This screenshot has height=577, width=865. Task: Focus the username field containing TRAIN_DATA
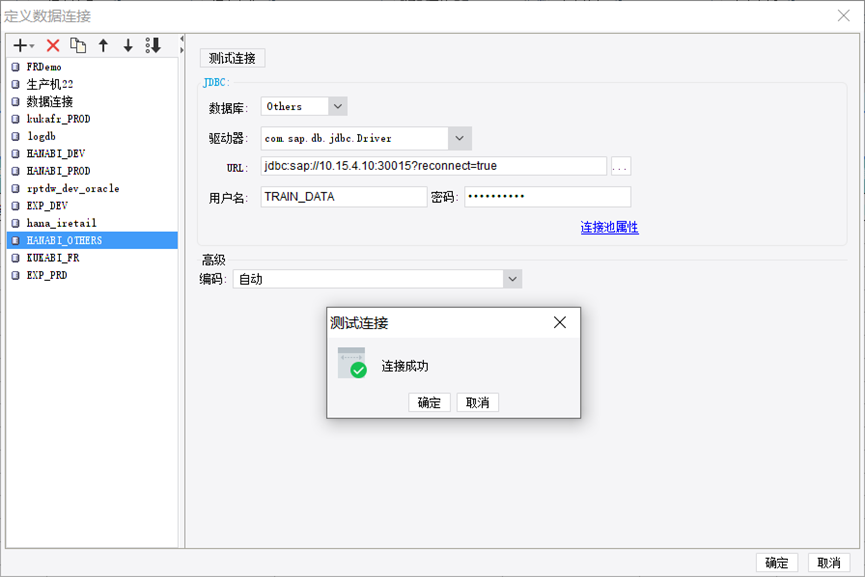[344, 197]
